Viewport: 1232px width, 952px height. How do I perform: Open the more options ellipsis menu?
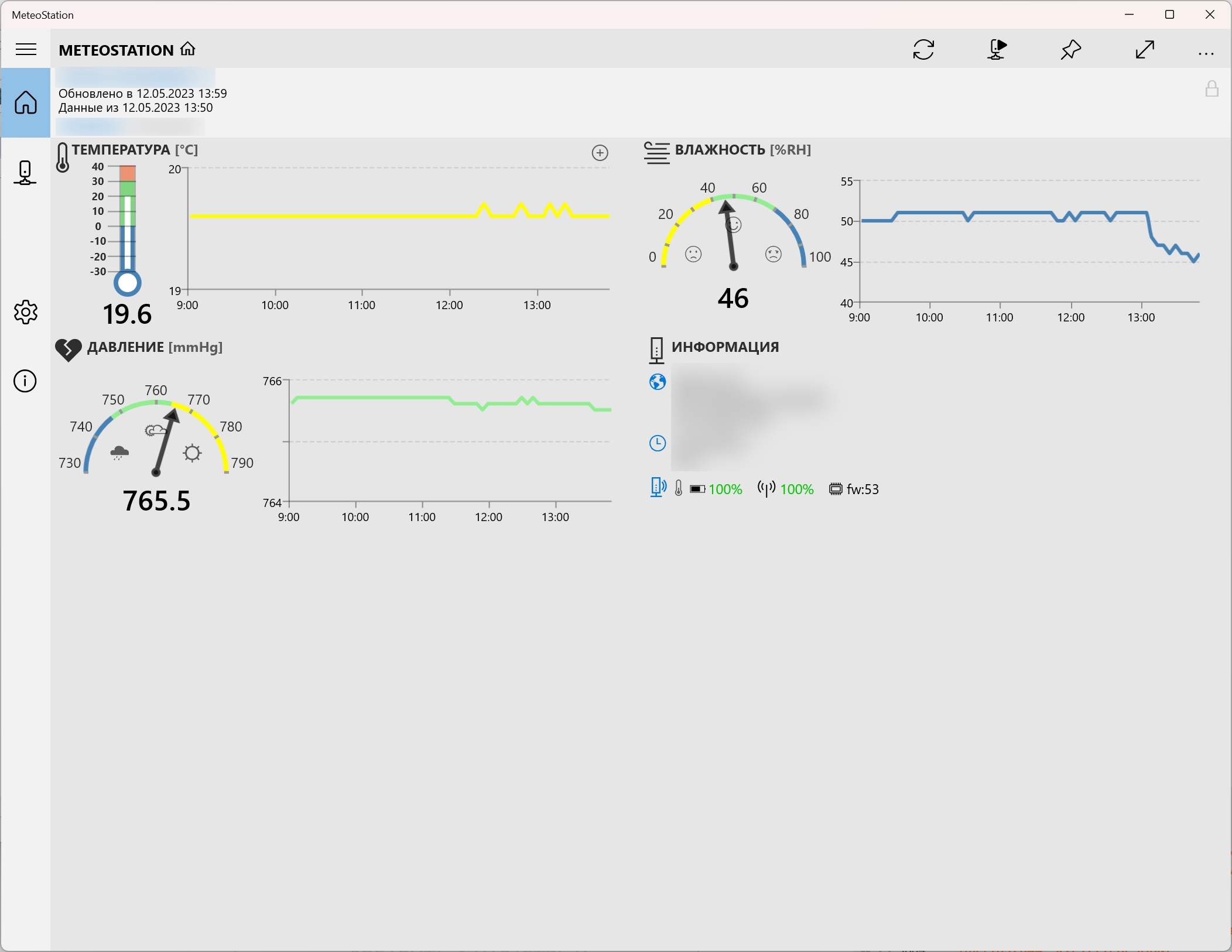pos(1206,53)
